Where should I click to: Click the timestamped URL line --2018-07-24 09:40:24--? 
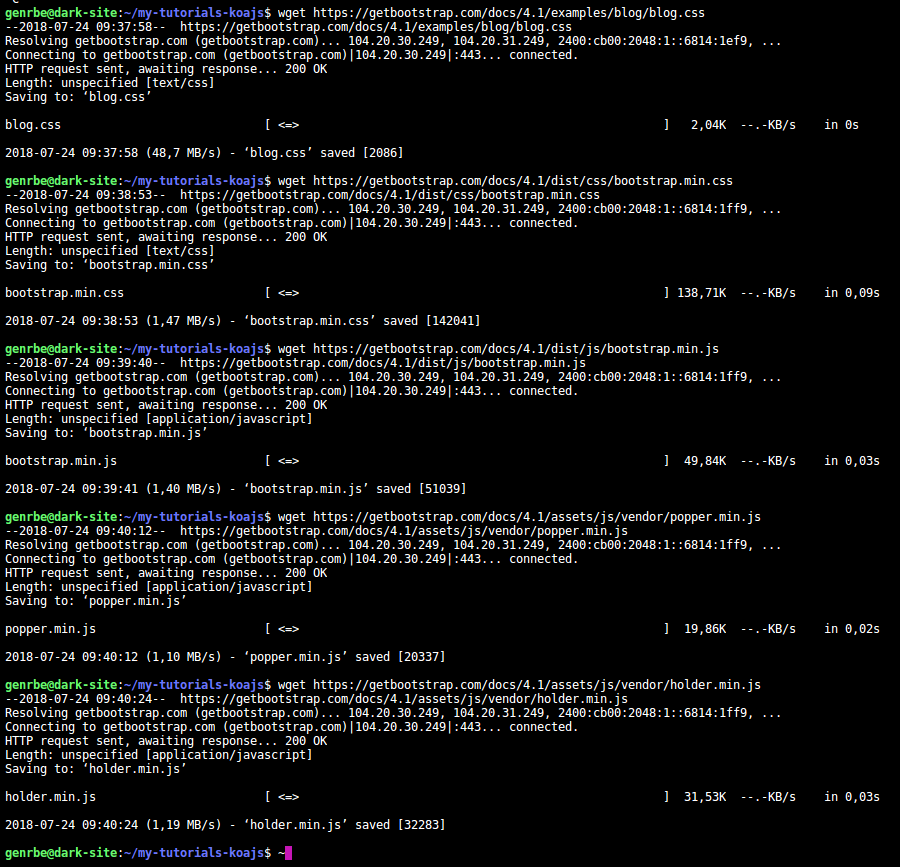[316, 699]
